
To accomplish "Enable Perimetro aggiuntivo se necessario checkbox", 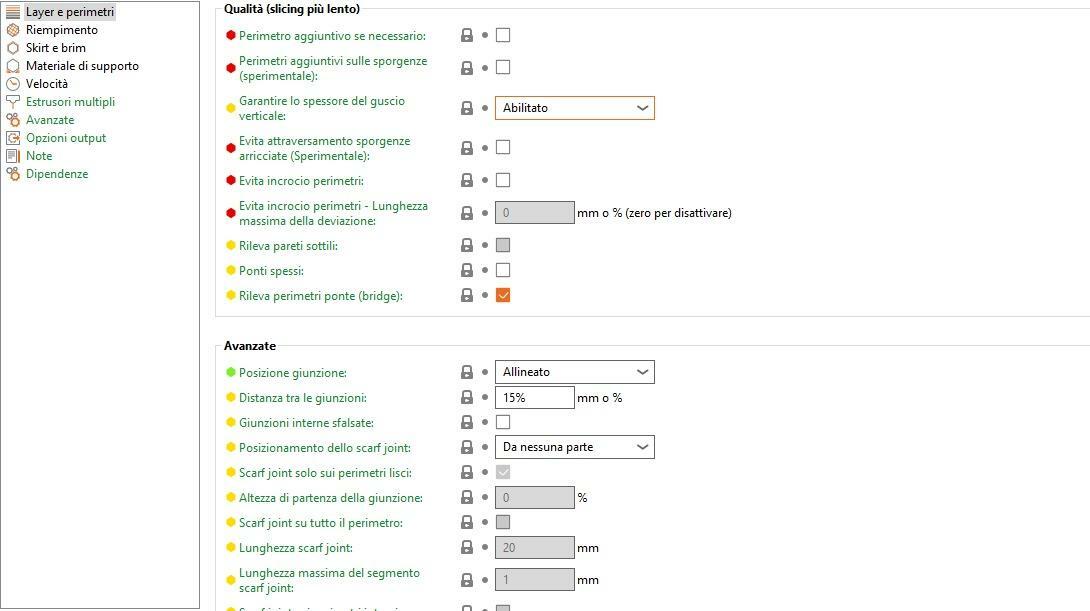I will coord(503,35).
